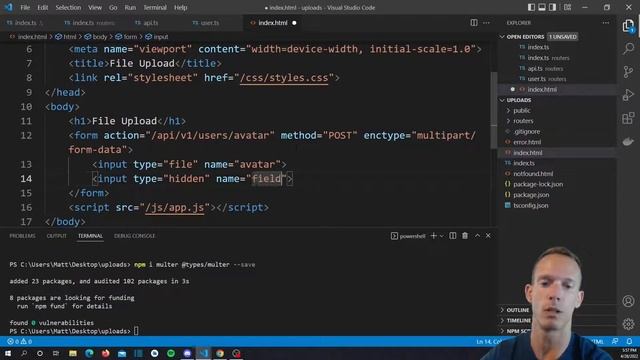Click the notifications bell in status bar
The image size is (640, 360).
pos(629,341)
